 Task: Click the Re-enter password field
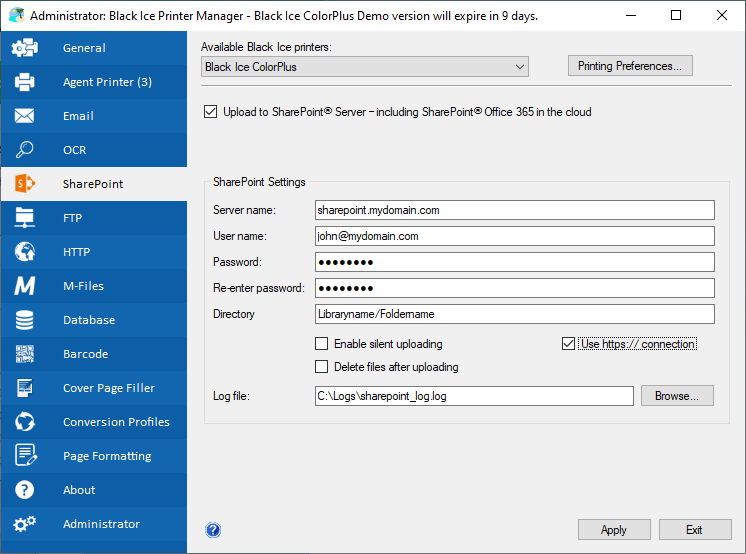pos(515,288)
